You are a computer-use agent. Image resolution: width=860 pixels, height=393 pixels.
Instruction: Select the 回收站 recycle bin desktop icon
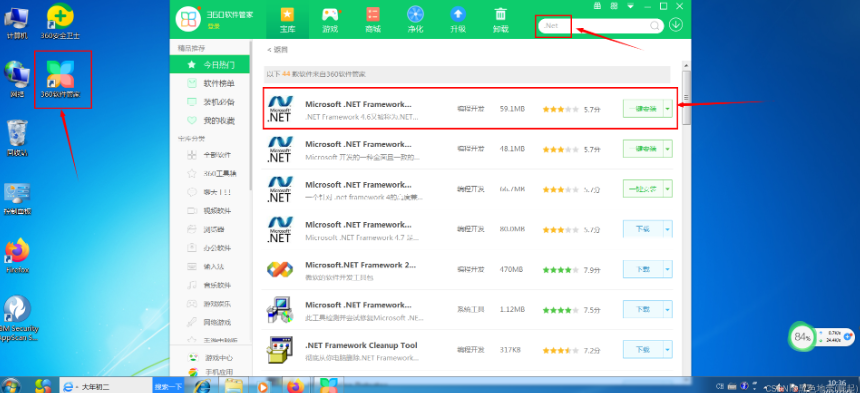coord(17,138)
